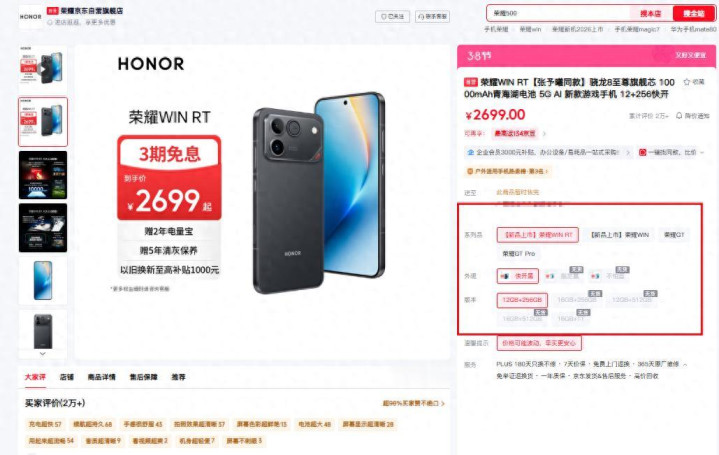Click the 搜本店 search-in-store button
719x455 pixels.
click(x=650, y=14)
